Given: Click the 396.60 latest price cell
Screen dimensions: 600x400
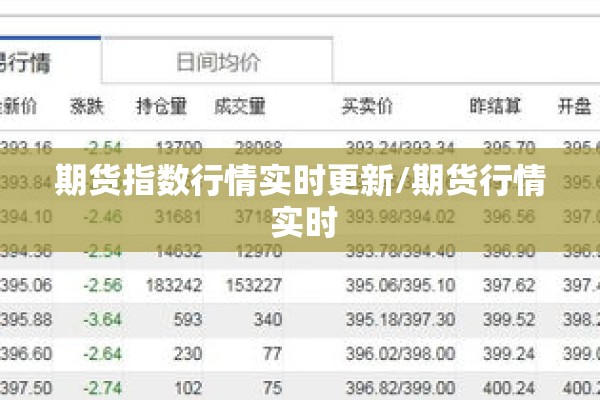Looking at the screenshot, I should (x=26, y=354).
